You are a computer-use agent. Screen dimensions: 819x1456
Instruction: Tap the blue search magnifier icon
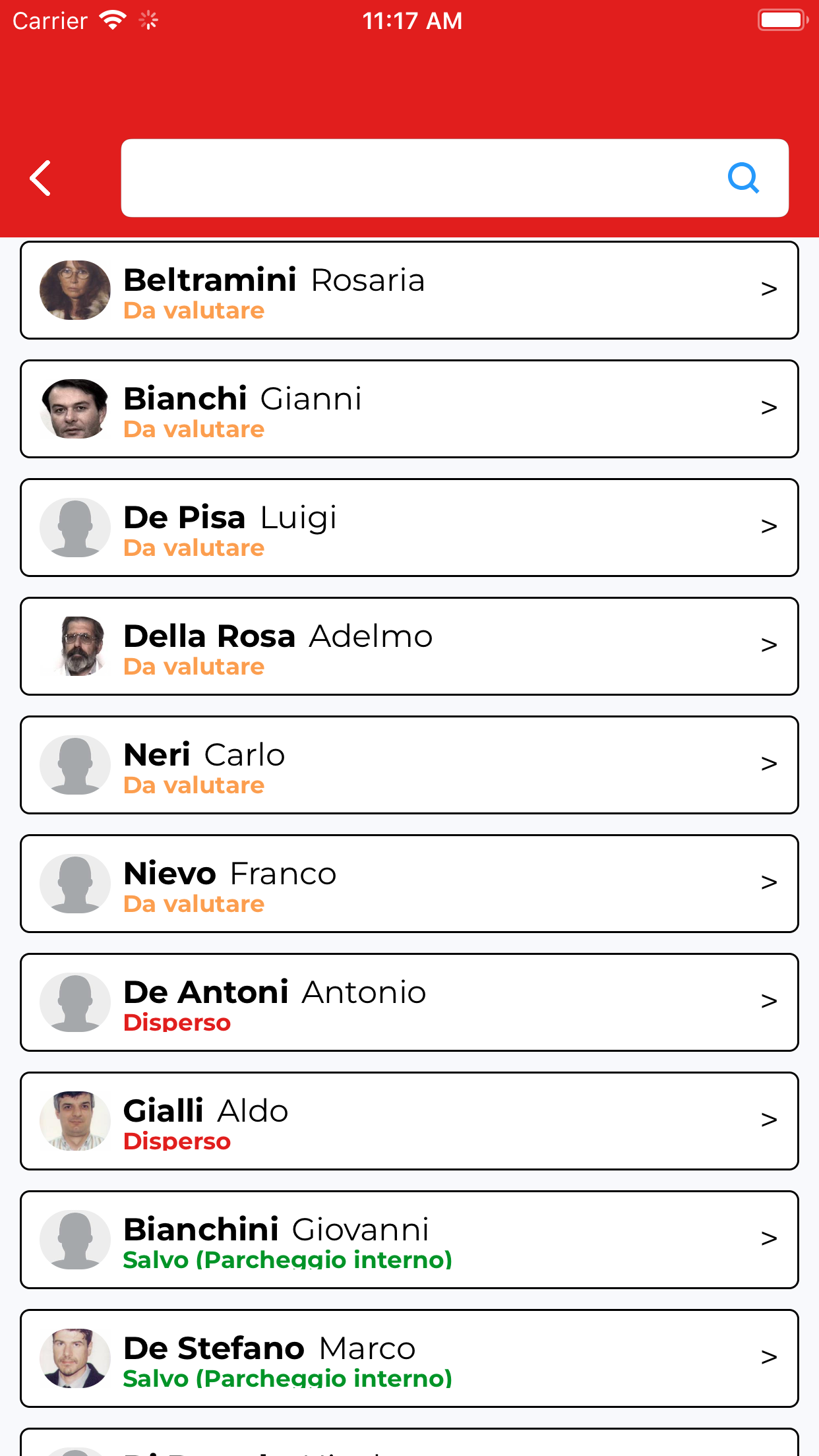743,178
